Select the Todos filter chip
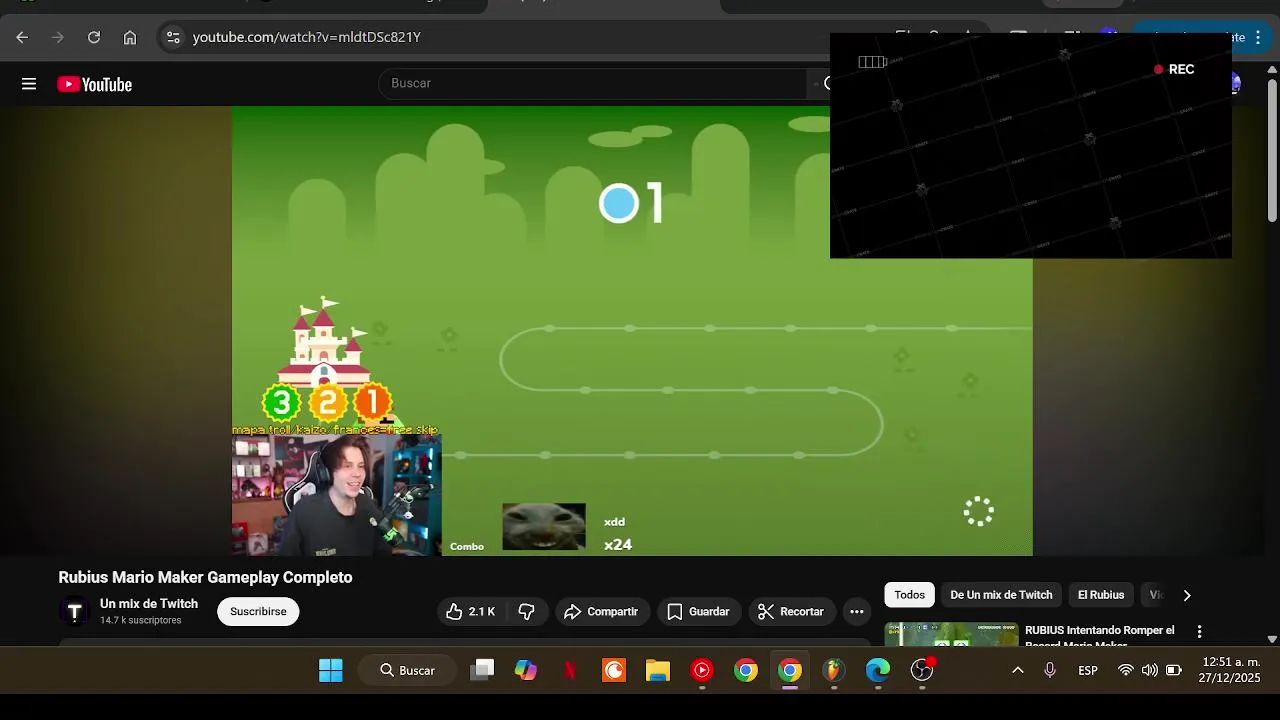Image resolution: width=1280 pixels, height=720 pixels. click(910, 595)
